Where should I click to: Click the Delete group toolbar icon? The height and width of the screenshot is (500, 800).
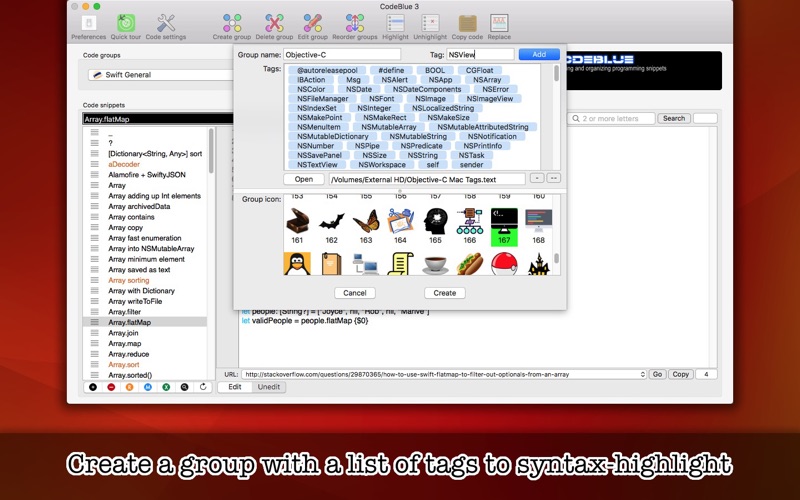click(274, 23)
